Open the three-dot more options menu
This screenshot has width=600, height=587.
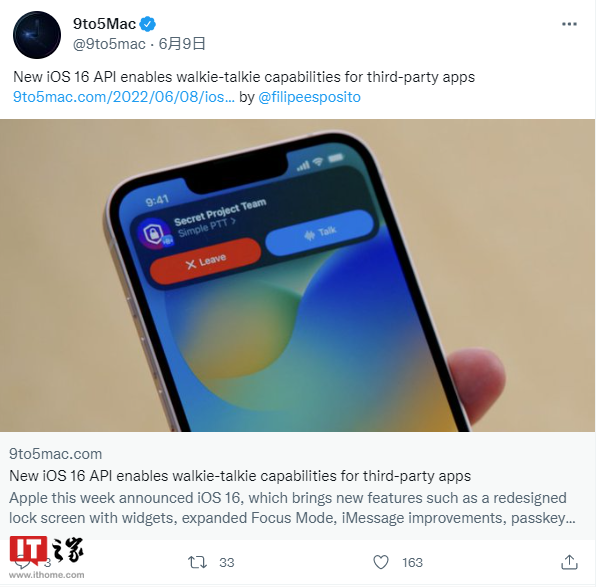(569, 24)
